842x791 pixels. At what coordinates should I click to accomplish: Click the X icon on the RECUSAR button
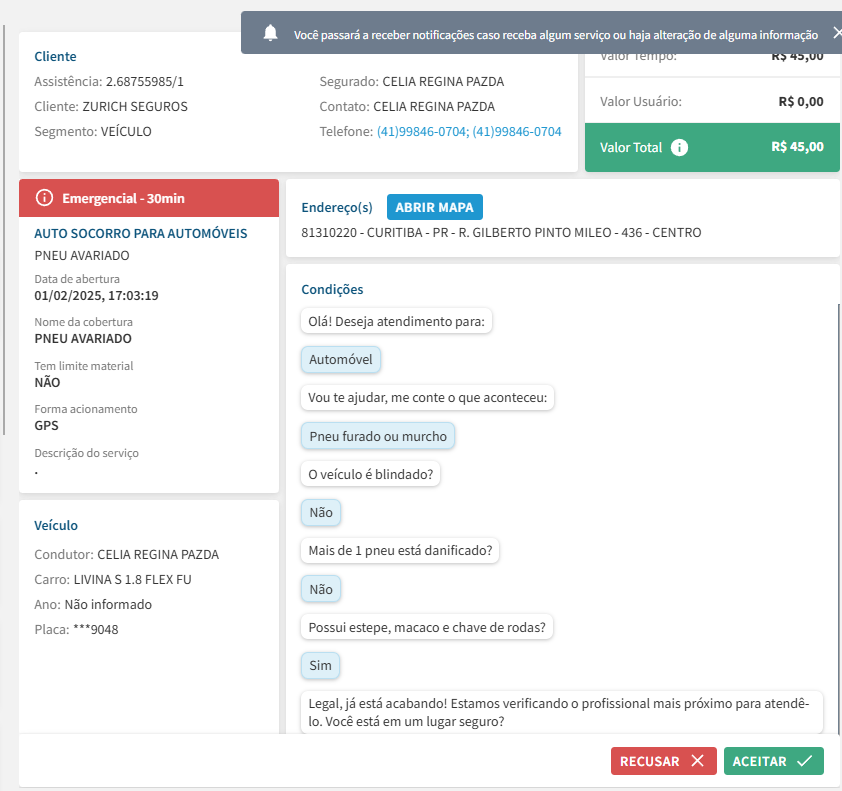[697, 761]
